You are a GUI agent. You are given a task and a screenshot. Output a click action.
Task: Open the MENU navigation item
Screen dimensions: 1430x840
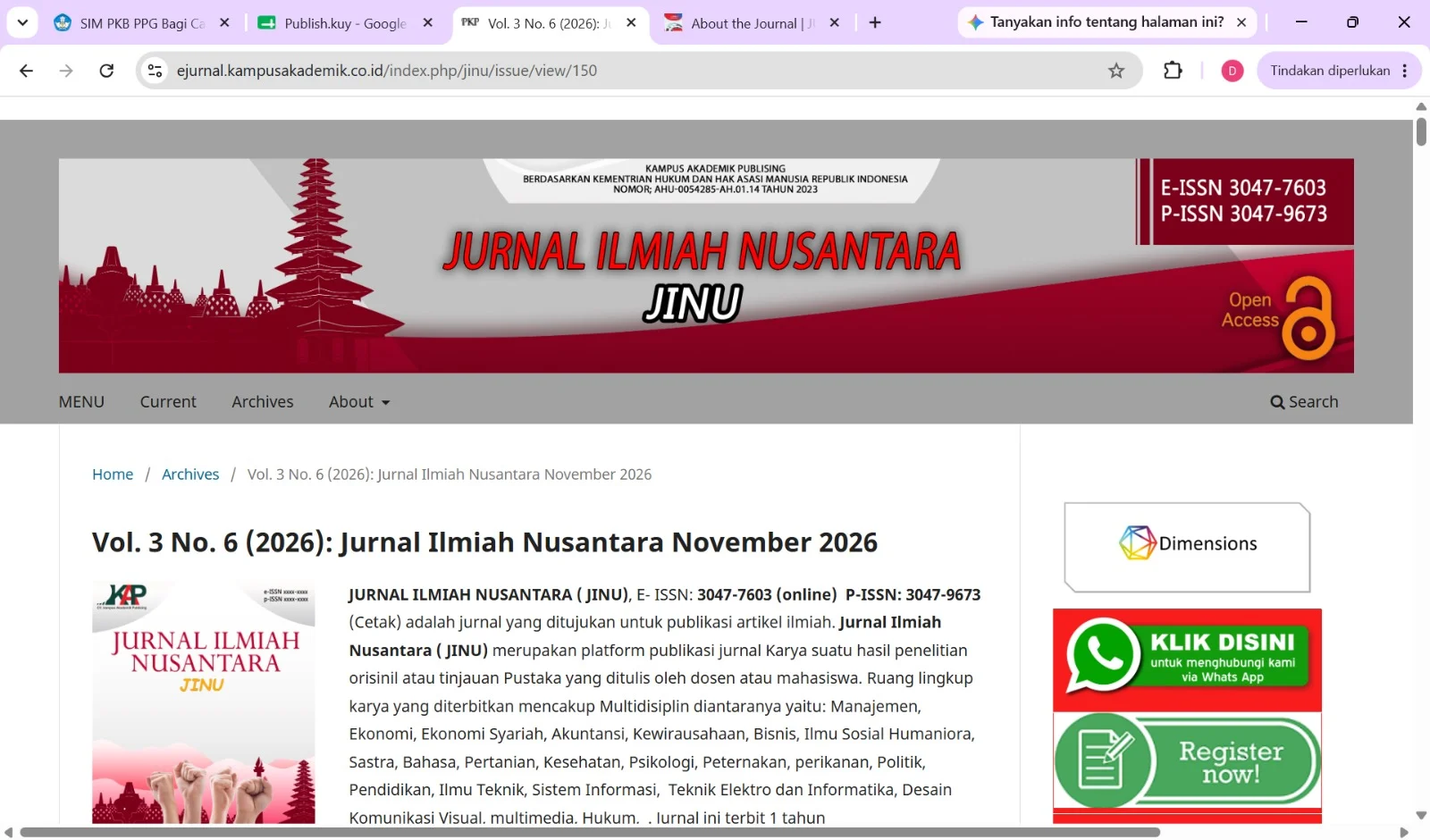coord(81,402)
